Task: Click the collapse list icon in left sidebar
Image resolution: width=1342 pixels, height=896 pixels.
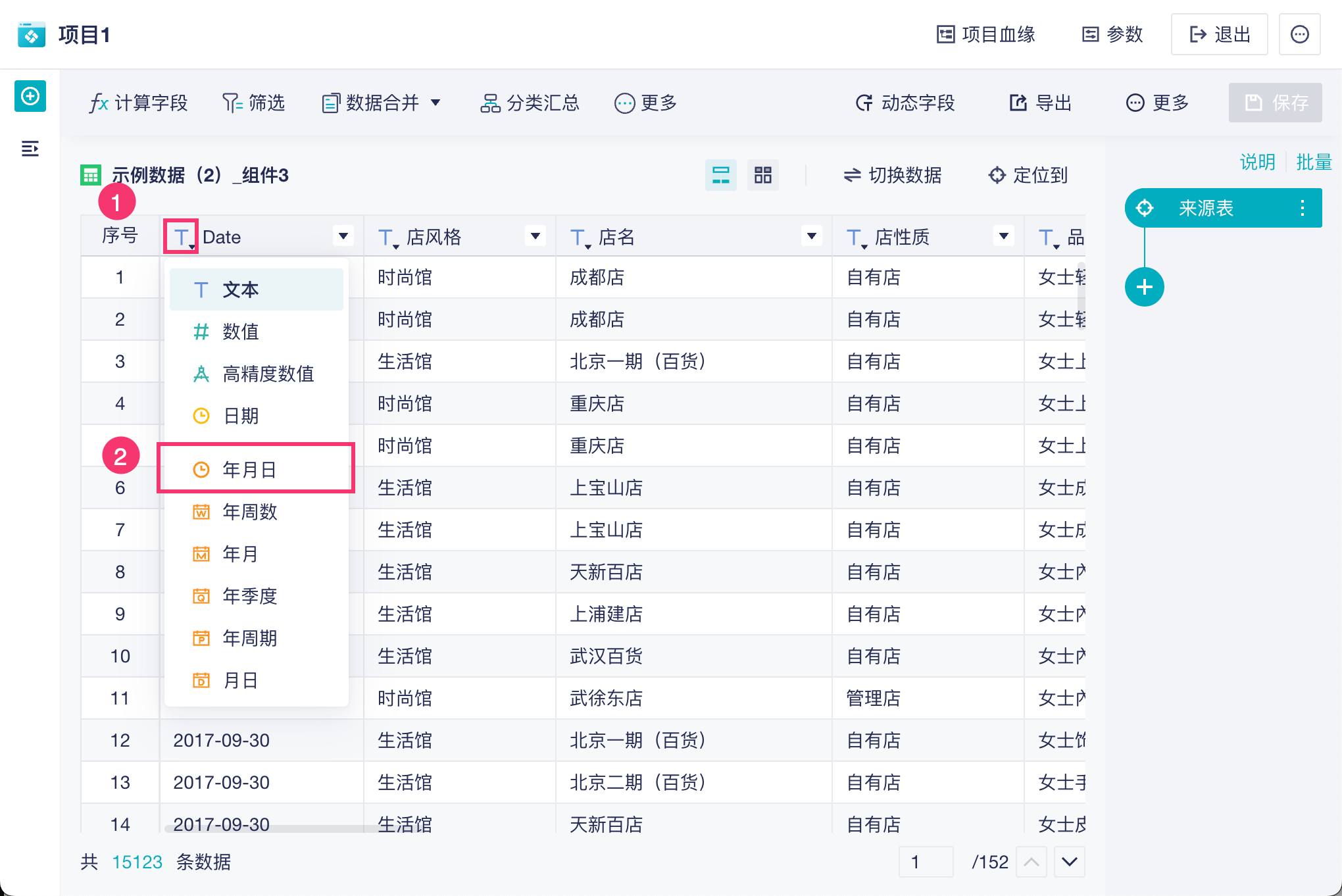Action: (30, 149)
